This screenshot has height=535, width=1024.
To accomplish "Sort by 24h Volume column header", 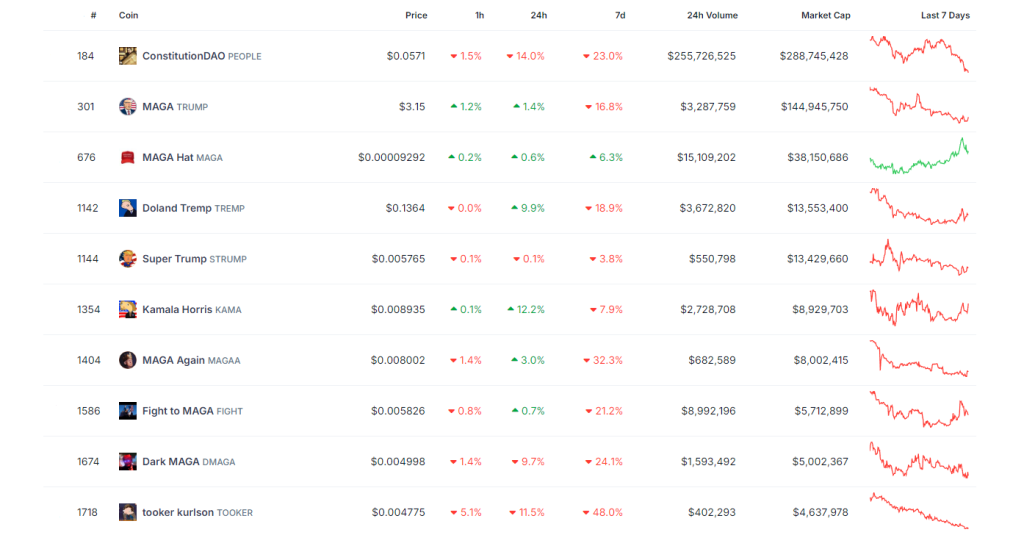I will (712, 15).
